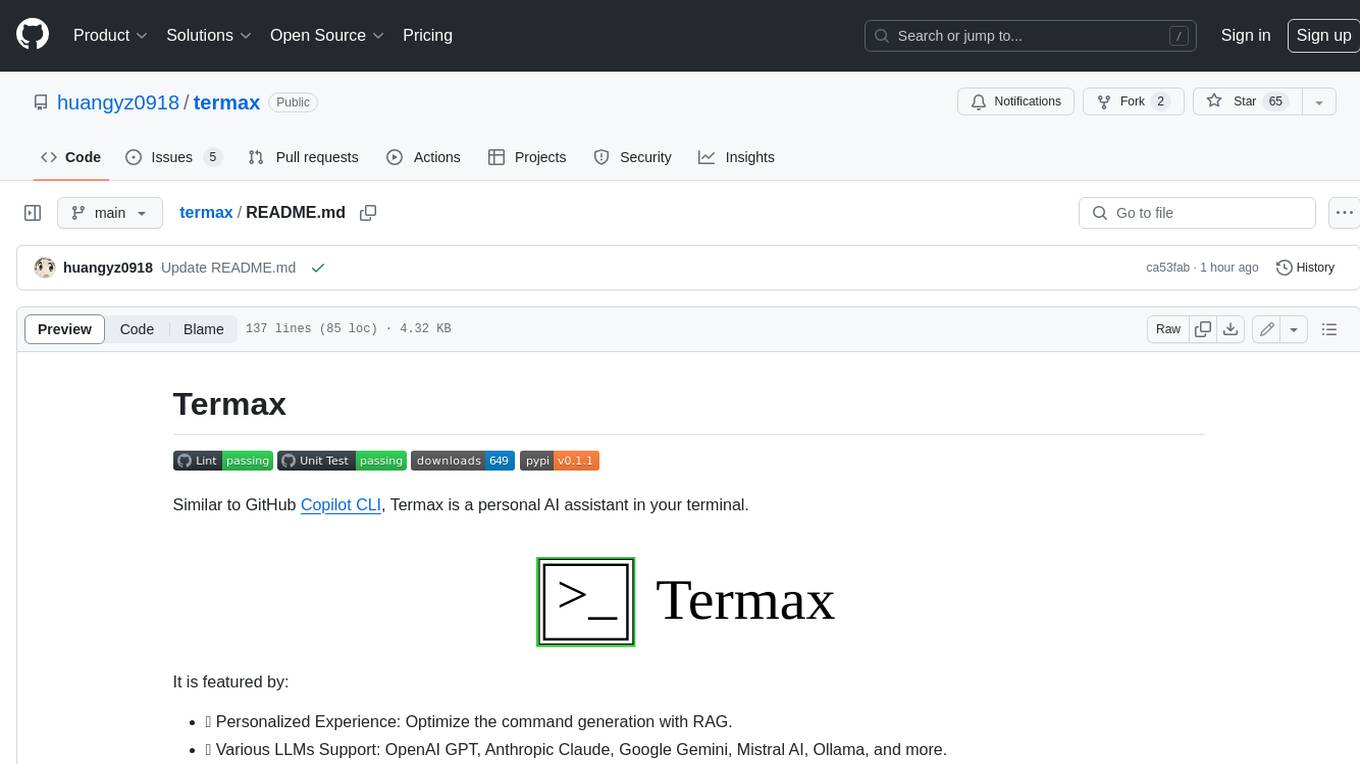Open more edit options dropdown arrow
Image resolution: width=1360 pixels, height=764 pixels.
pos(1294,329)
